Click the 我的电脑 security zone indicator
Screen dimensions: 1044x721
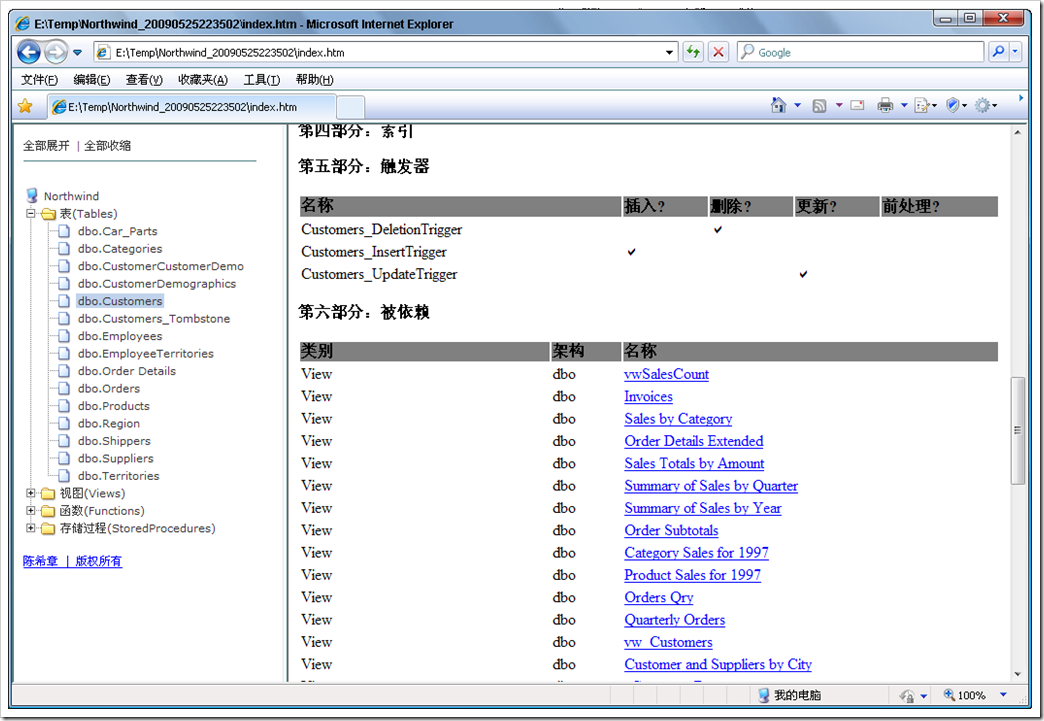click(x=790, y=696)
